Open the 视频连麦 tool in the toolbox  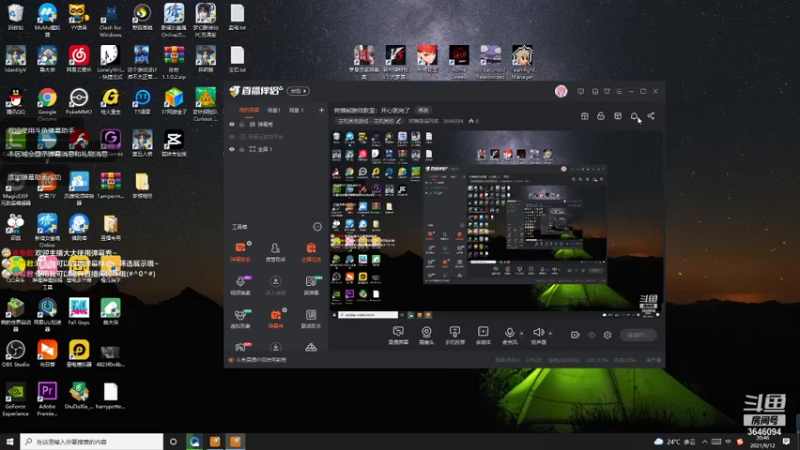[x=240, y=285]
